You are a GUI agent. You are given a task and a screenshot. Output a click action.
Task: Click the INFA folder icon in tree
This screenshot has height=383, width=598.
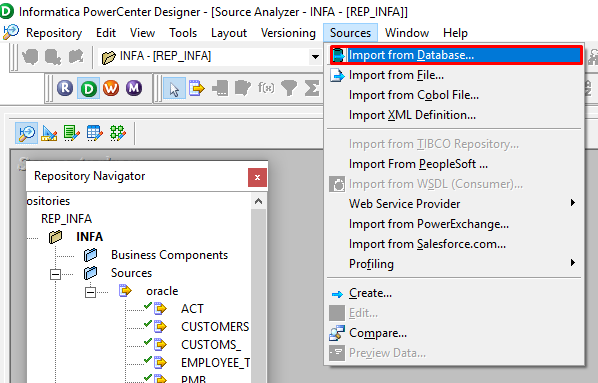coord(56,237)
